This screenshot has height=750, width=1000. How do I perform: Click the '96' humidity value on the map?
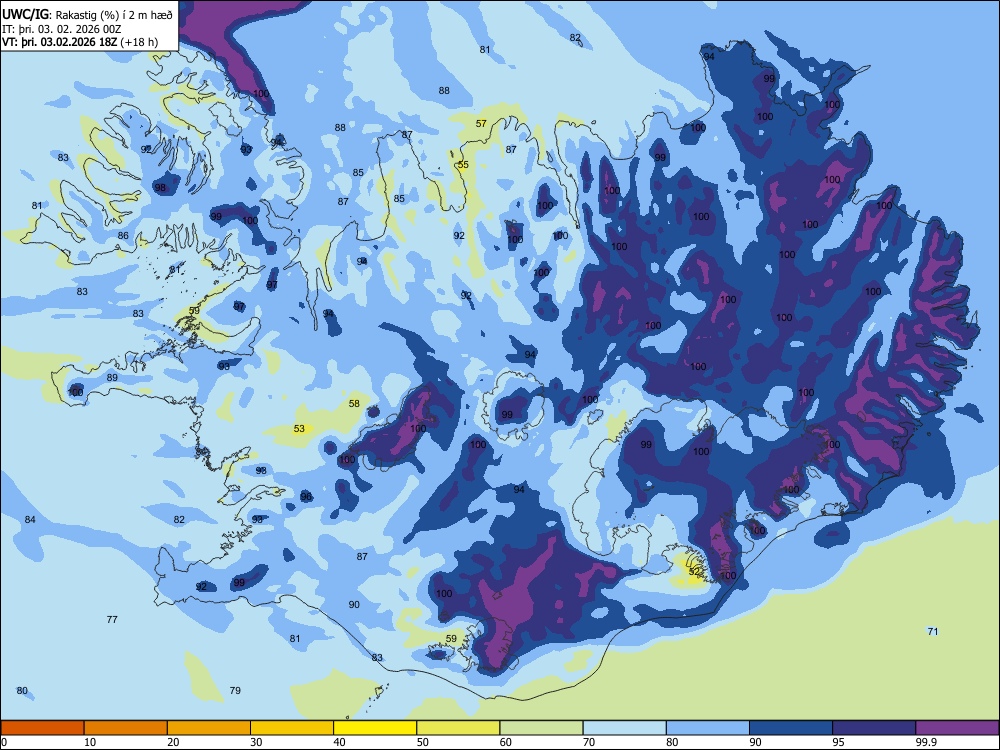coord(306,496)
